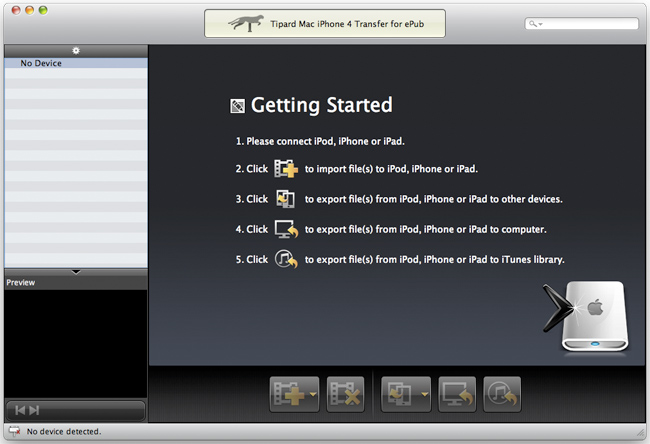Click the export to iTunes toolbar button
The image size is (650, 444).
click(502, 394)
